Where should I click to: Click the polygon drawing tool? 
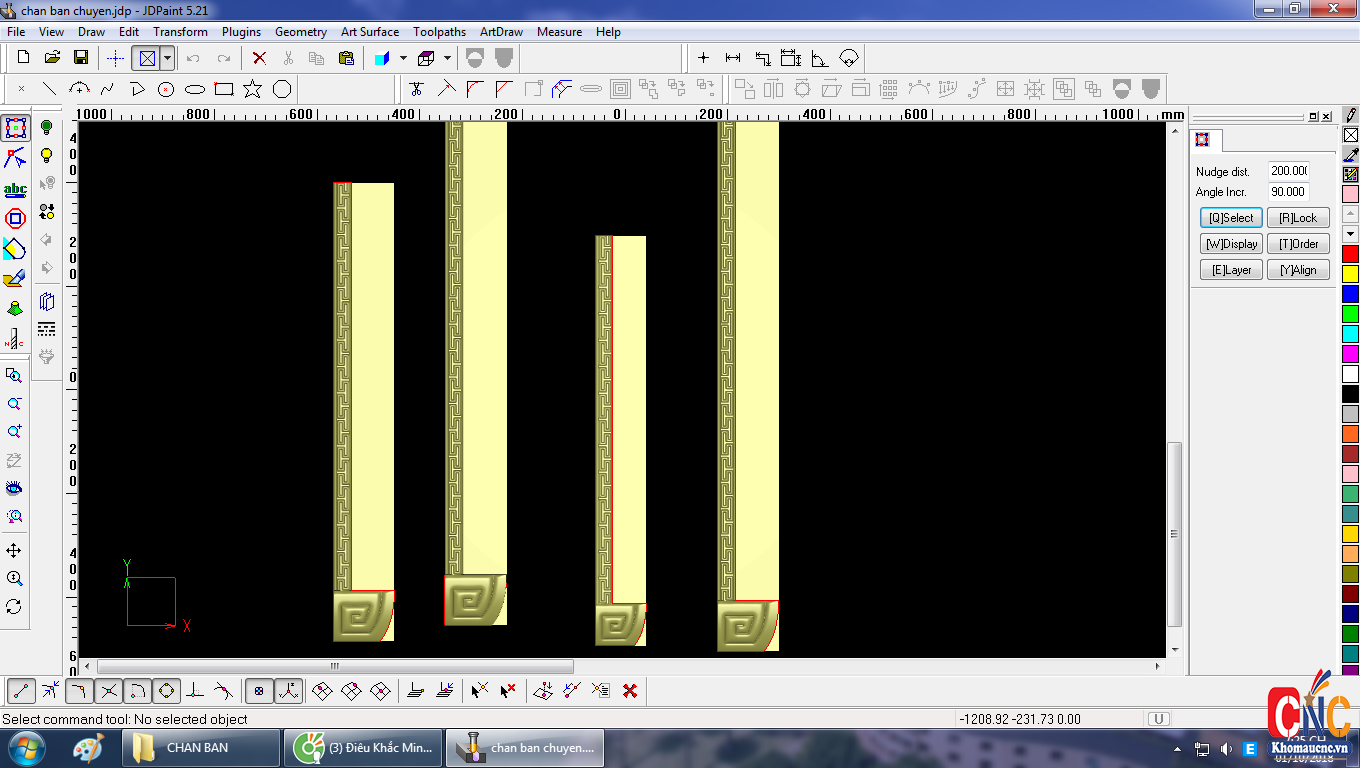tap(282, 89)
